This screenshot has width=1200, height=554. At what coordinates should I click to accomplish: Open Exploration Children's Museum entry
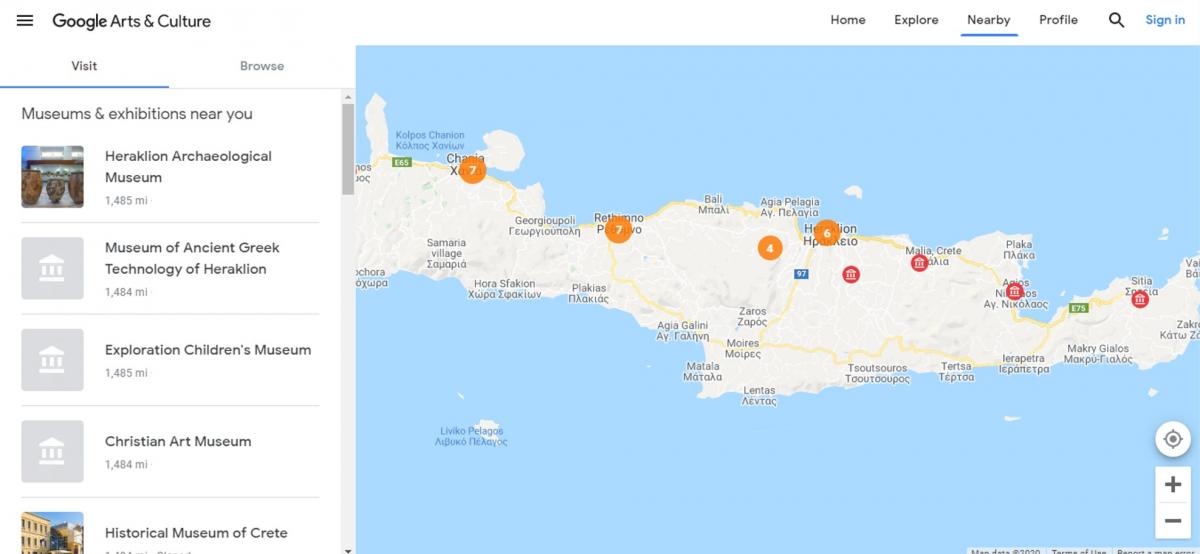pyautogui.click(x=208, y=350)
